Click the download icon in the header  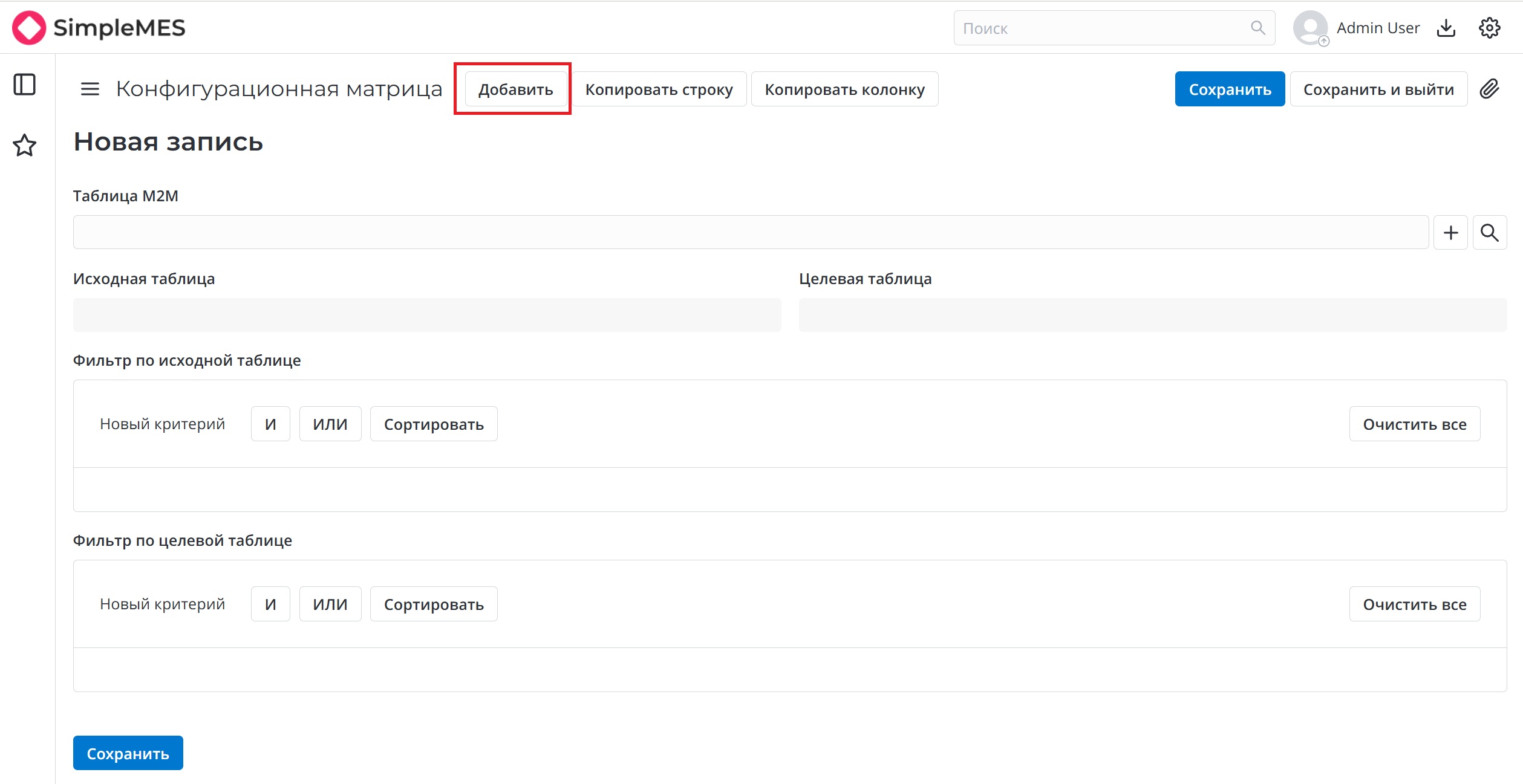[x=1446, y=28]
